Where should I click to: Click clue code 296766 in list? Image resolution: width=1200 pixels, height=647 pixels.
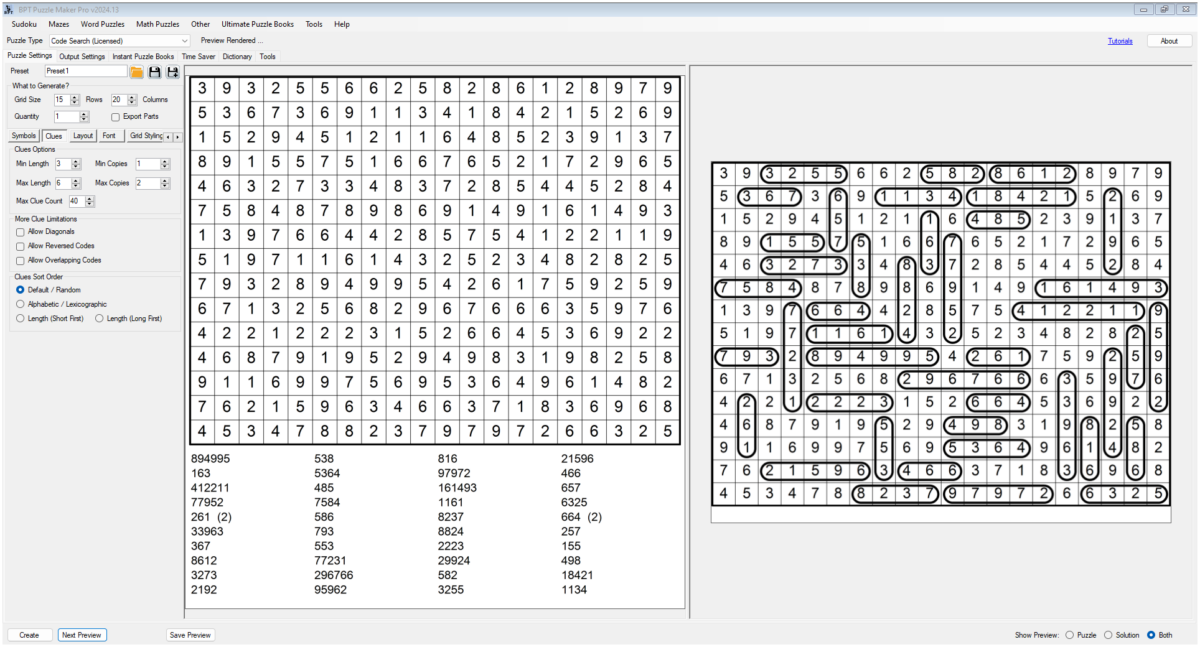click(334, 576)
